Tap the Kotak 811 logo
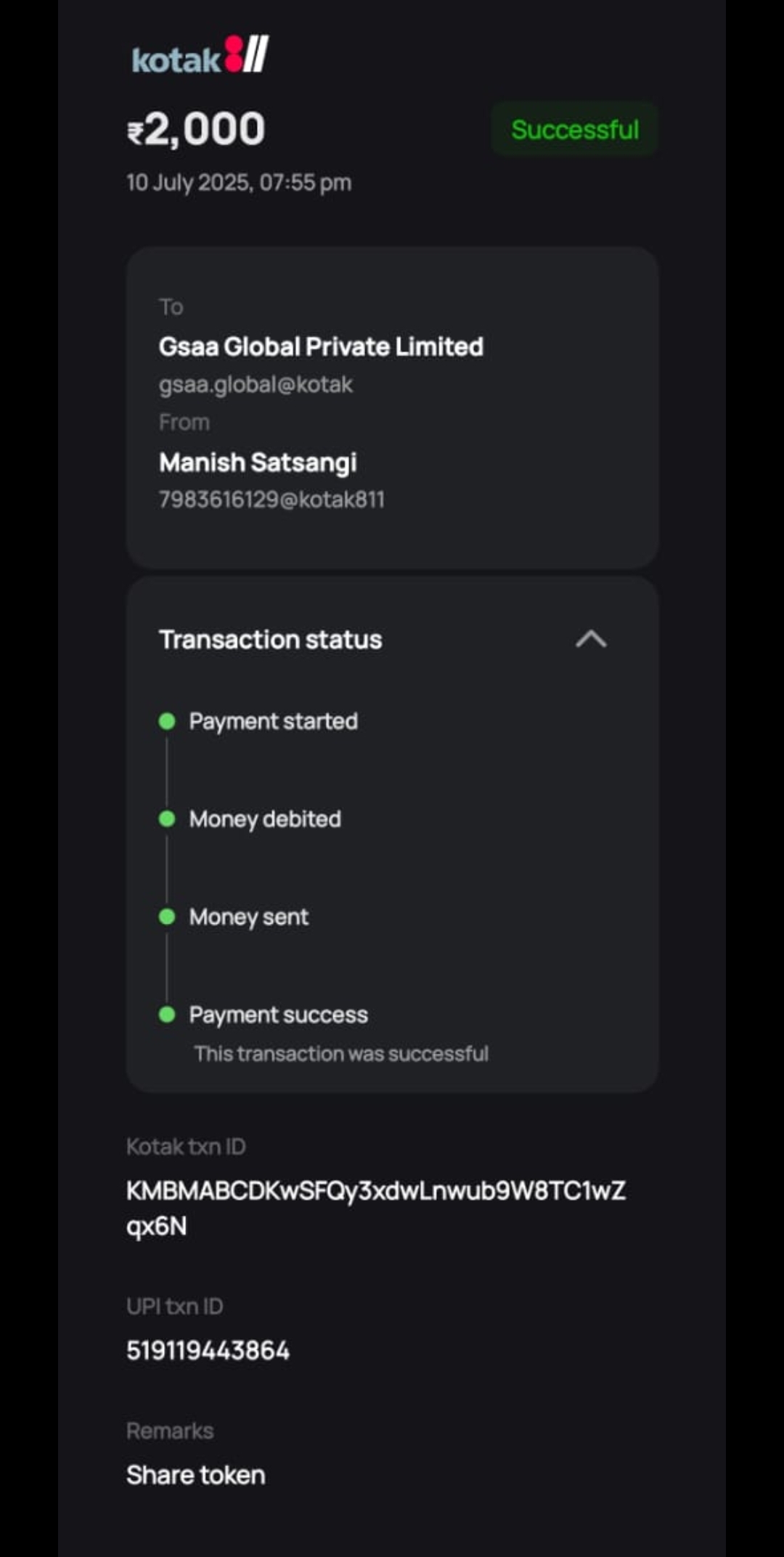 coord(200,56)
